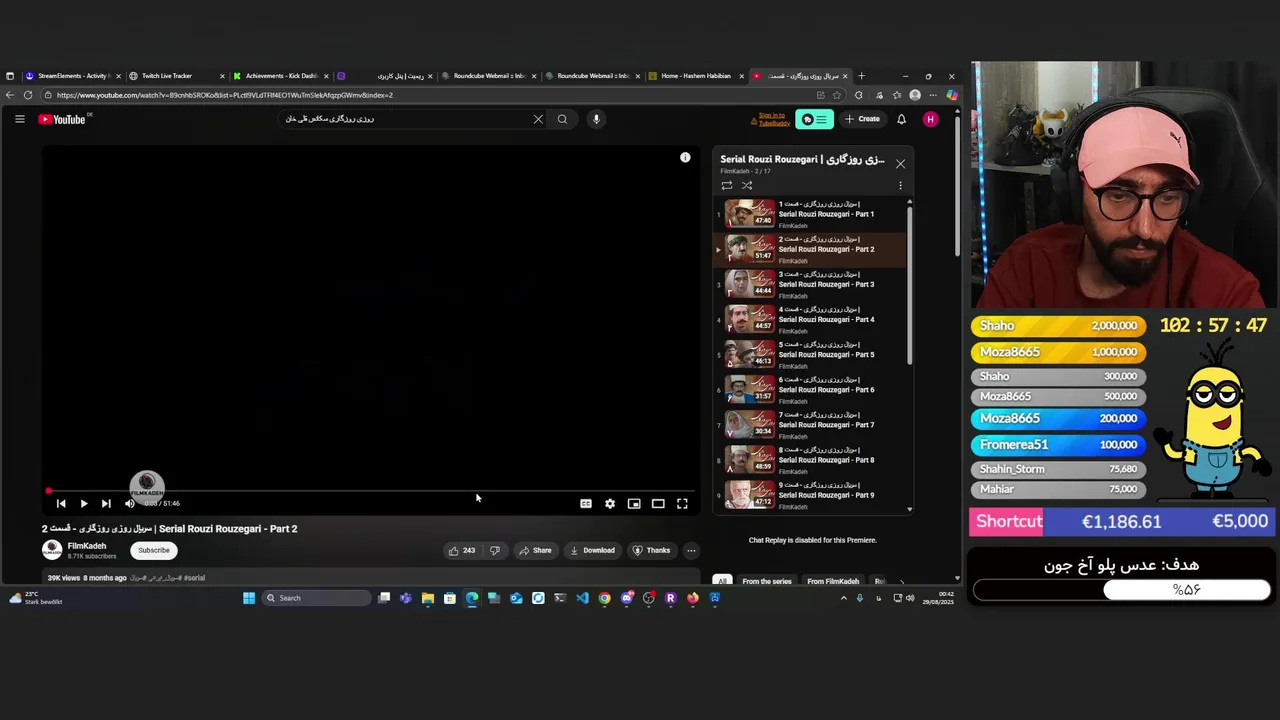Screen dimensions: 1280x720
Task: Click the video info icon in player corner
Action: click(x=685, y=158)
